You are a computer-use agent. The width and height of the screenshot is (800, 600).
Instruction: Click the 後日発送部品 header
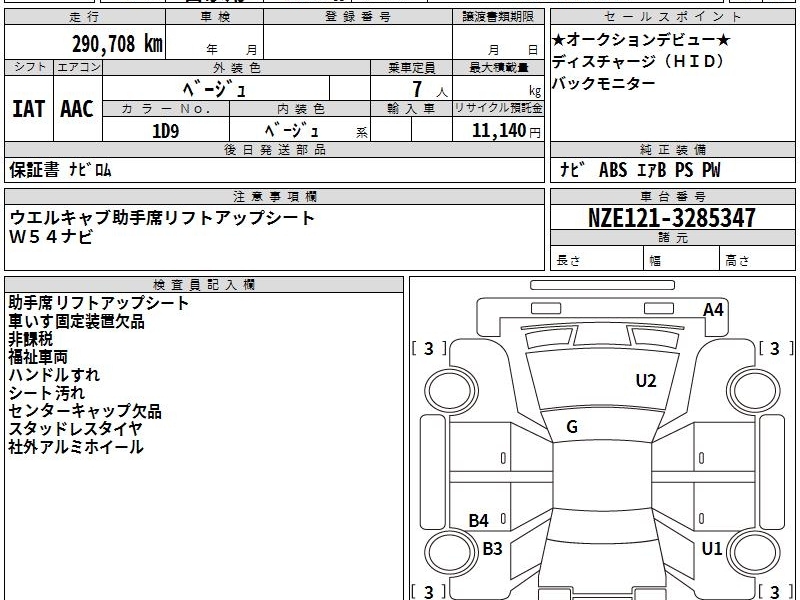[x=274, y=149]
